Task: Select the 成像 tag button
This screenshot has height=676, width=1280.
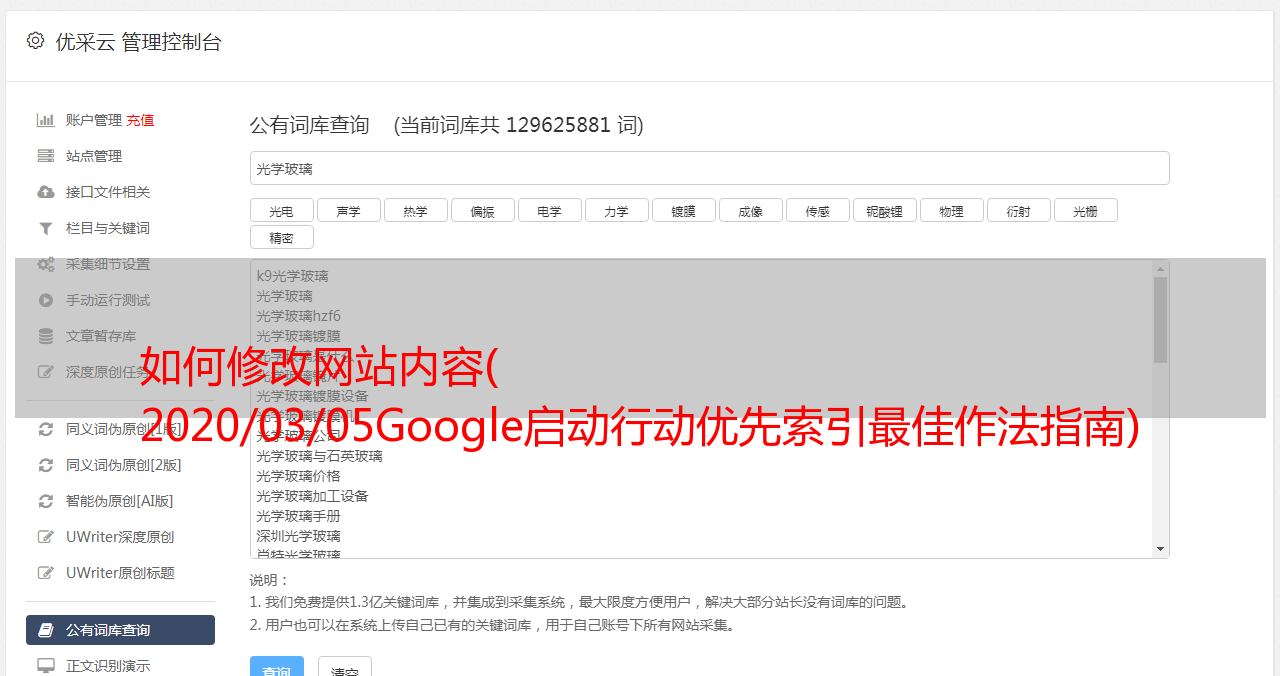Action: tap(750, 210)
